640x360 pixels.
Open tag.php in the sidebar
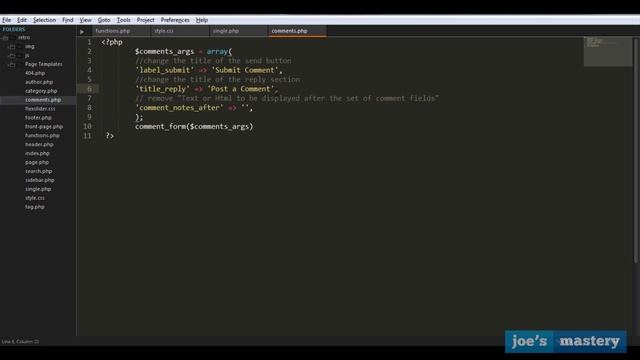pyautogui.click(x=35, y=207)
